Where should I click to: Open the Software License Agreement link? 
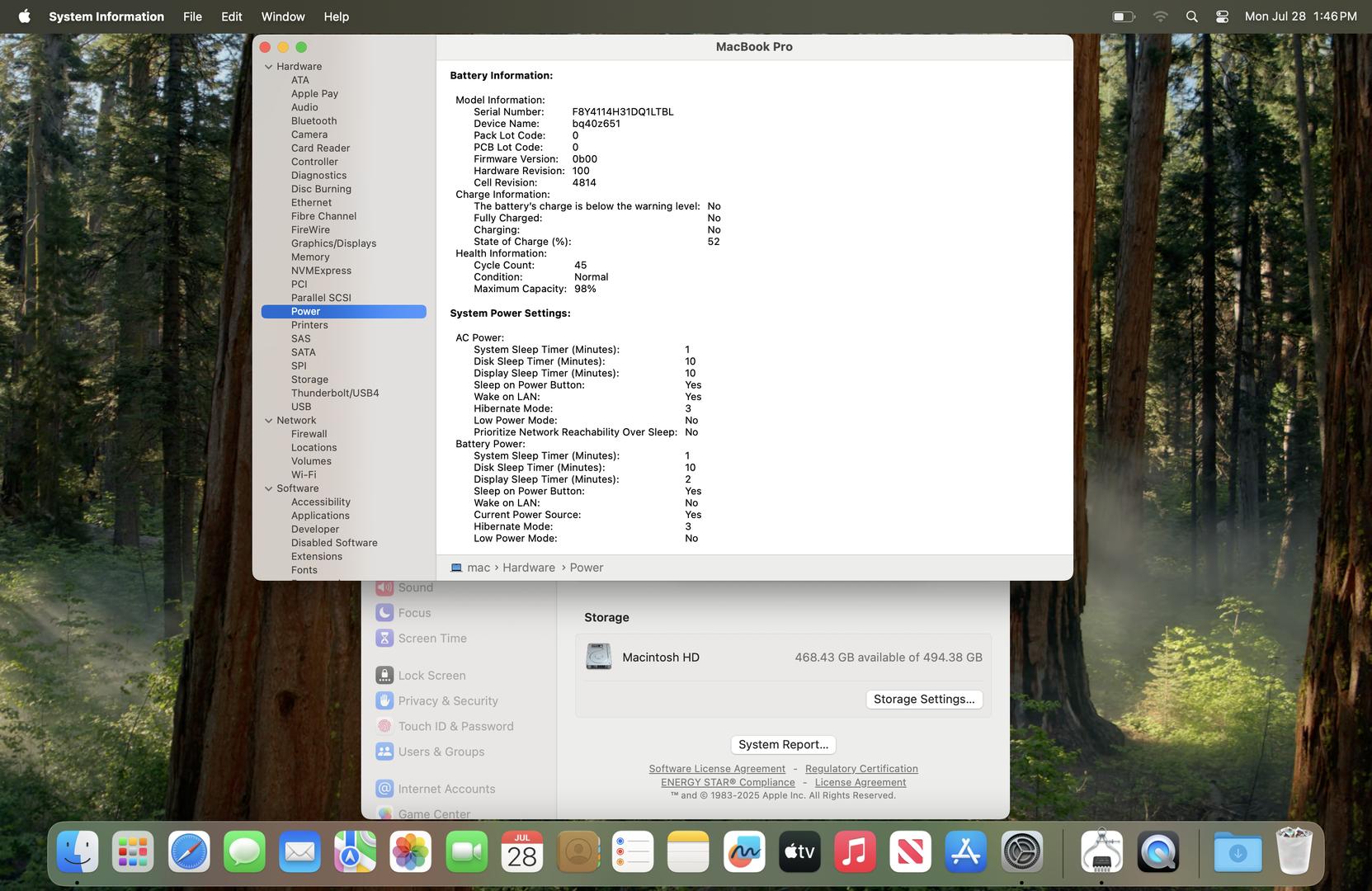pyautogui.click(x=716, y=769)
